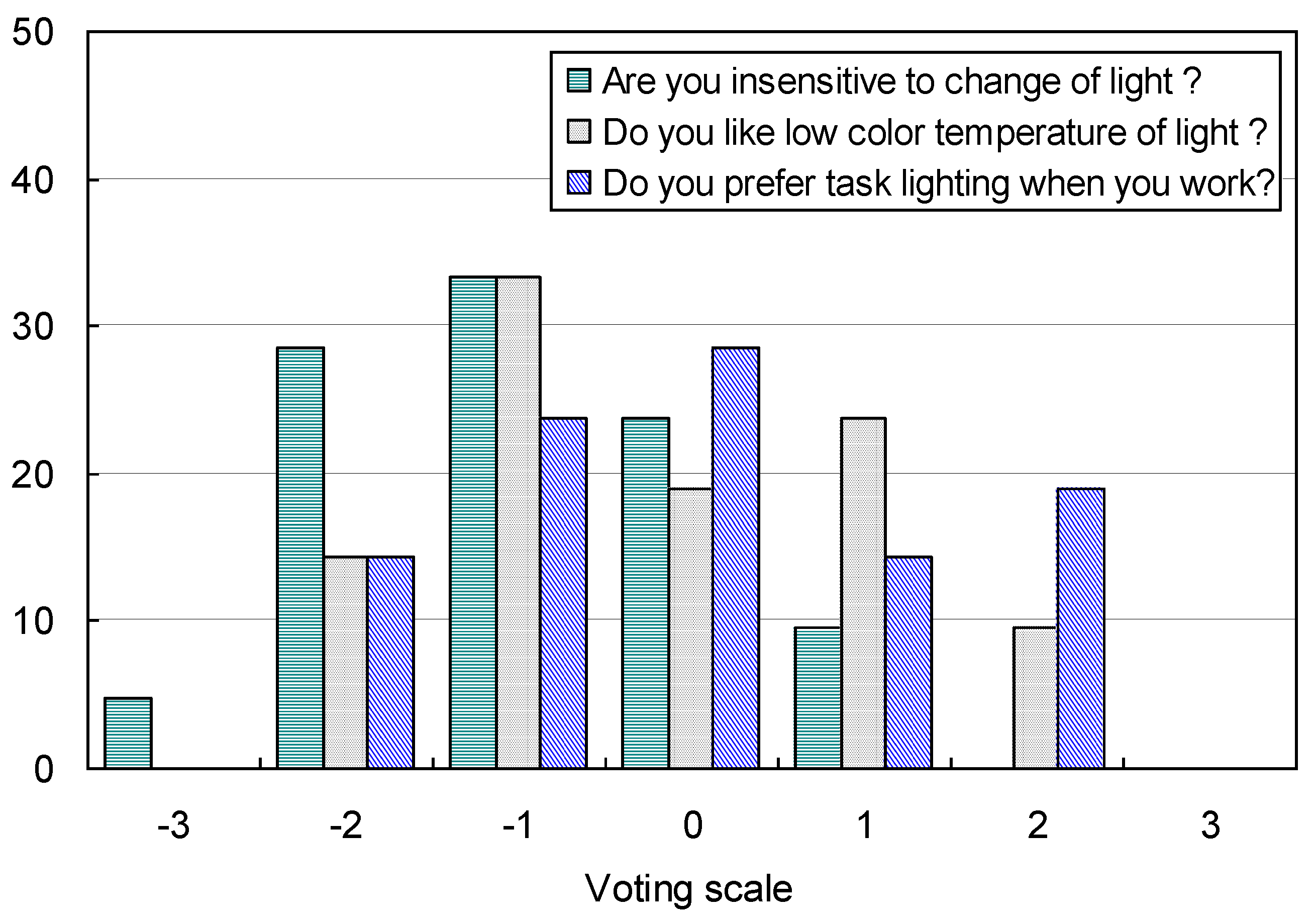The width and height of the screenshot is (1316, 919).
Task: Select the 'Are you insensitive to change of light' legend text
Action: 901,81
